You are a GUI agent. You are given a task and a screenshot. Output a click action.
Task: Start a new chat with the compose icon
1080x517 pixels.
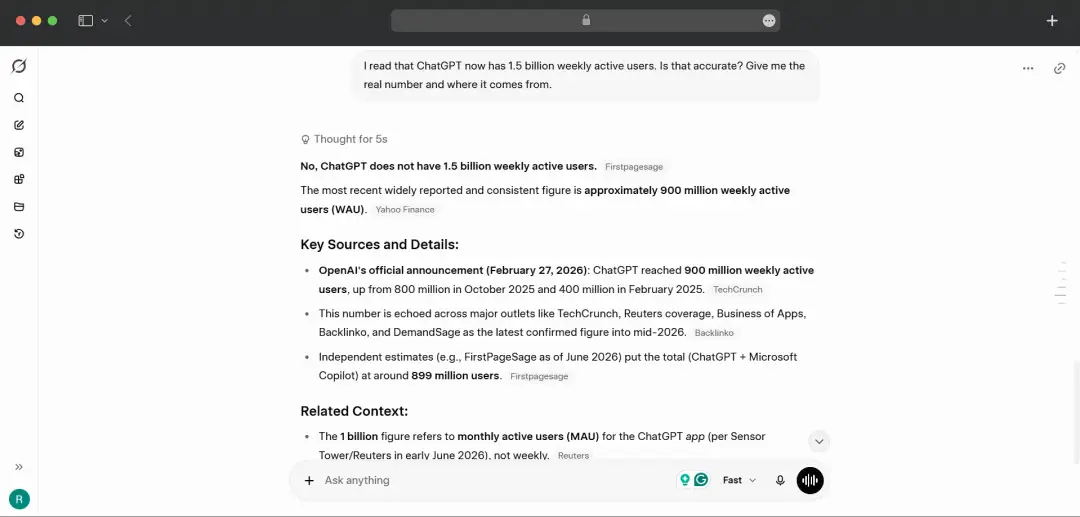(19, 125)
